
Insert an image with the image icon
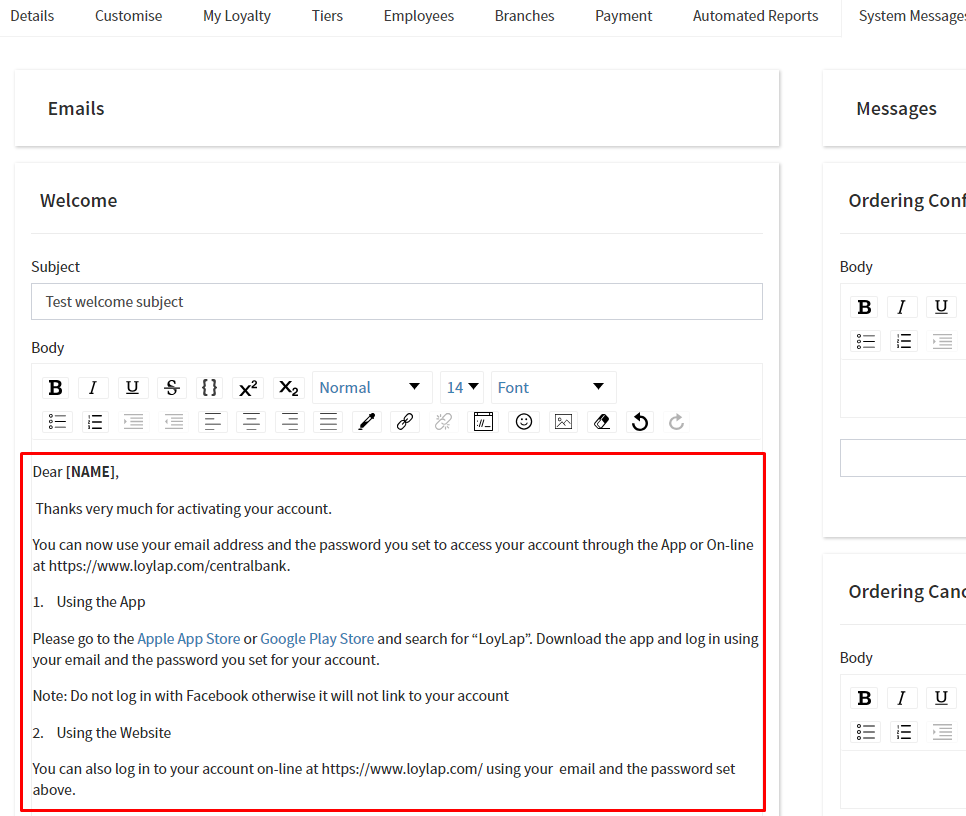[x=563, y=422]
